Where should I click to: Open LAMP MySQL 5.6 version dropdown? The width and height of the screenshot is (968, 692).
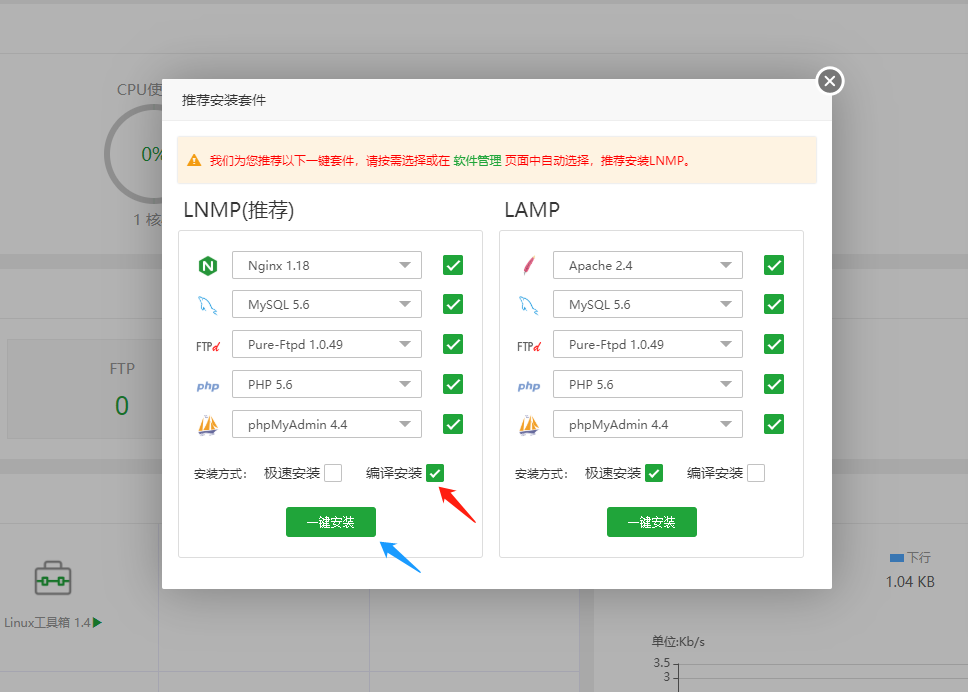pos(648,304)
